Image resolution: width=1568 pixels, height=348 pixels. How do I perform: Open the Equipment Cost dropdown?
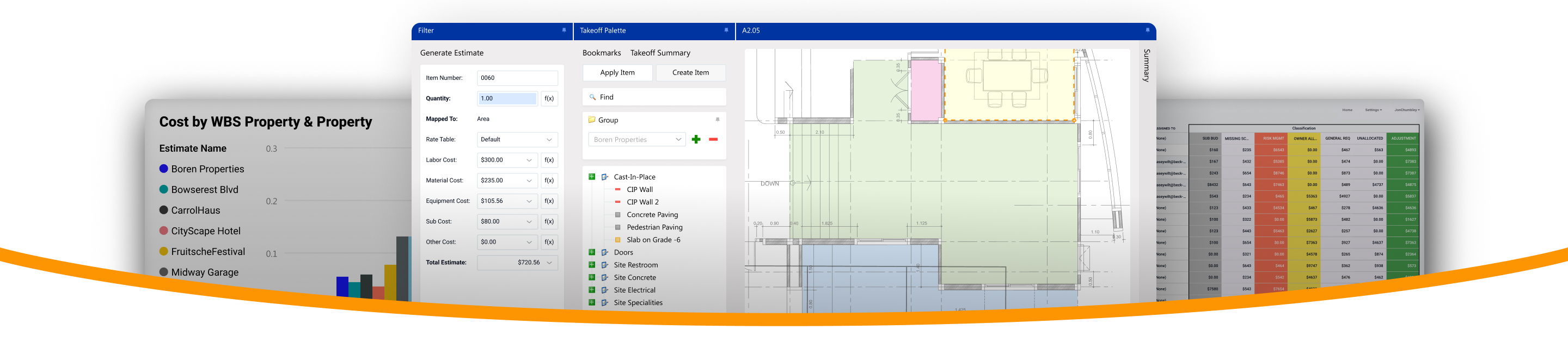pyautogui.click(x=529, y=201)
